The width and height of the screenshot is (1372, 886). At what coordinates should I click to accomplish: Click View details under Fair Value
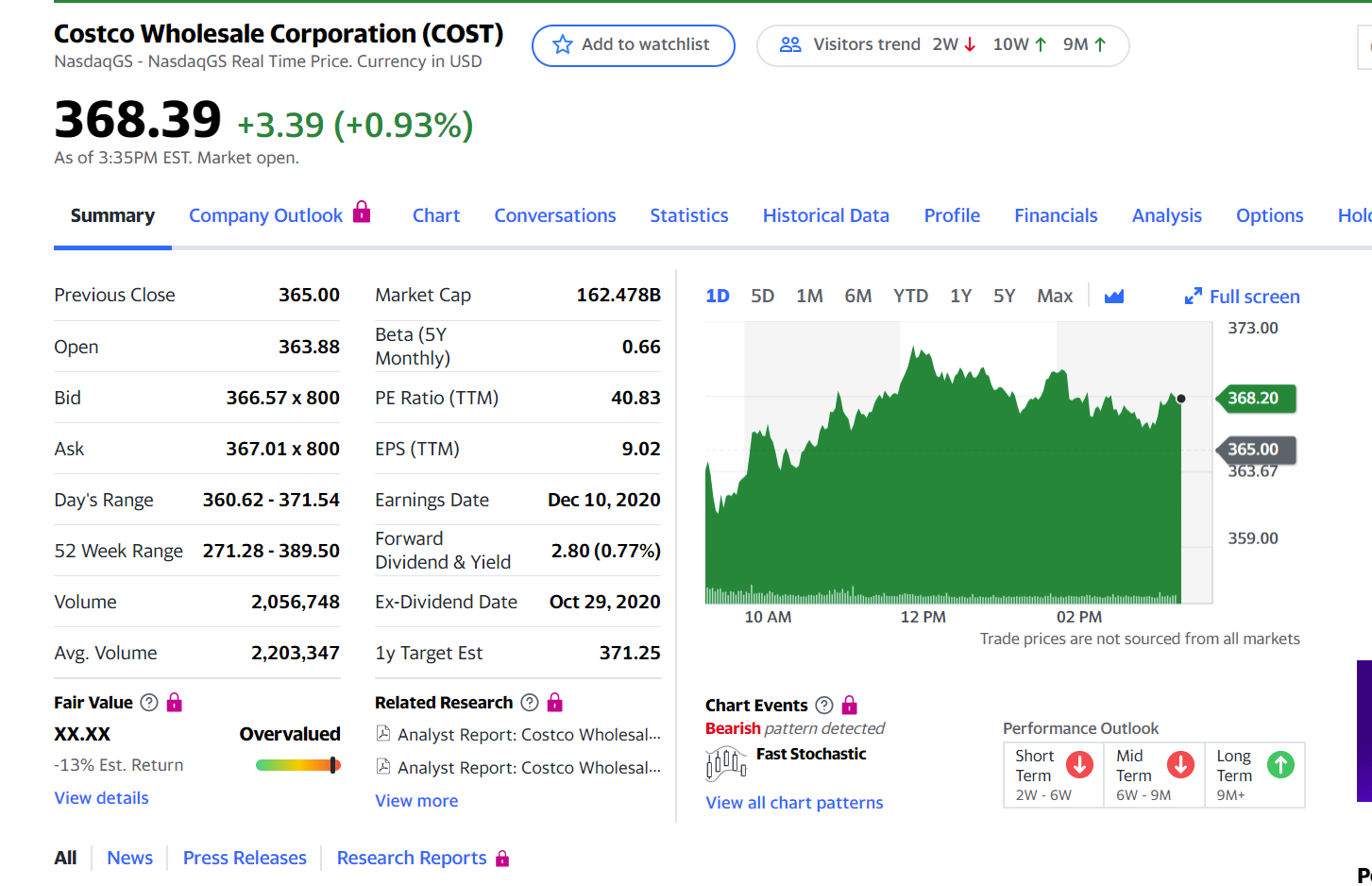[102, 798]
